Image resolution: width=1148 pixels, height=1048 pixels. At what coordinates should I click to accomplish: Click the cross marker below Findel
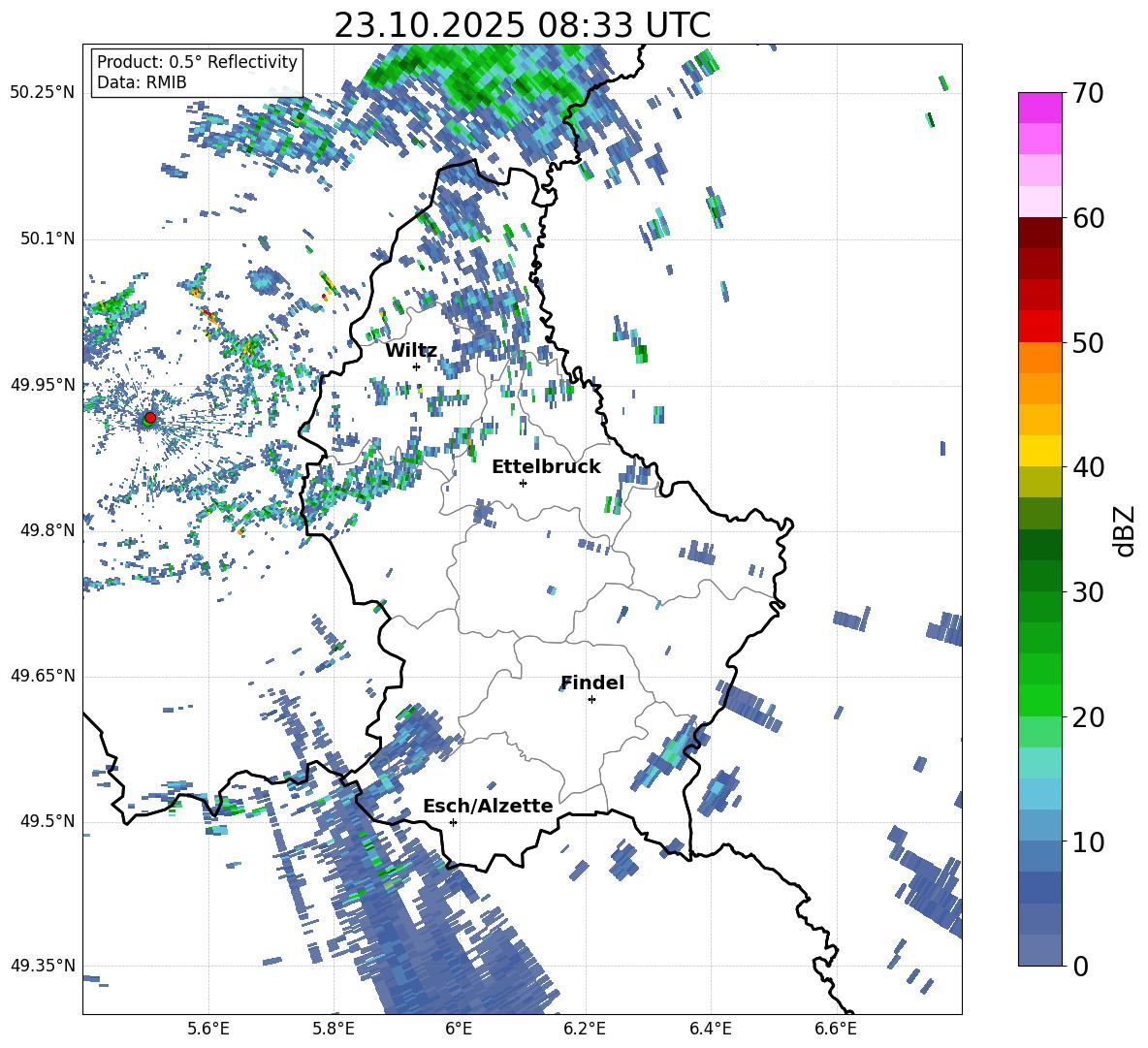[x=591, y=700]
